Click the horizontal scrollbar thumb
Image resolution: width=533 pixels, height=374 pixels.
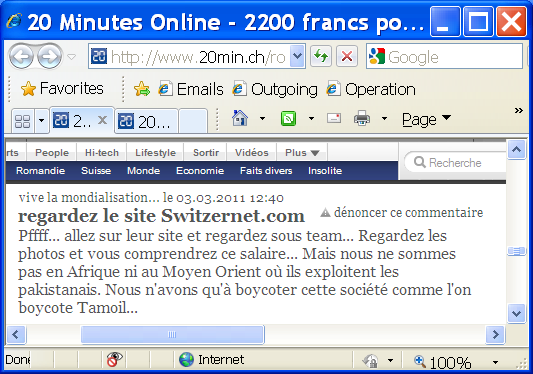click(x=172, y=335)
